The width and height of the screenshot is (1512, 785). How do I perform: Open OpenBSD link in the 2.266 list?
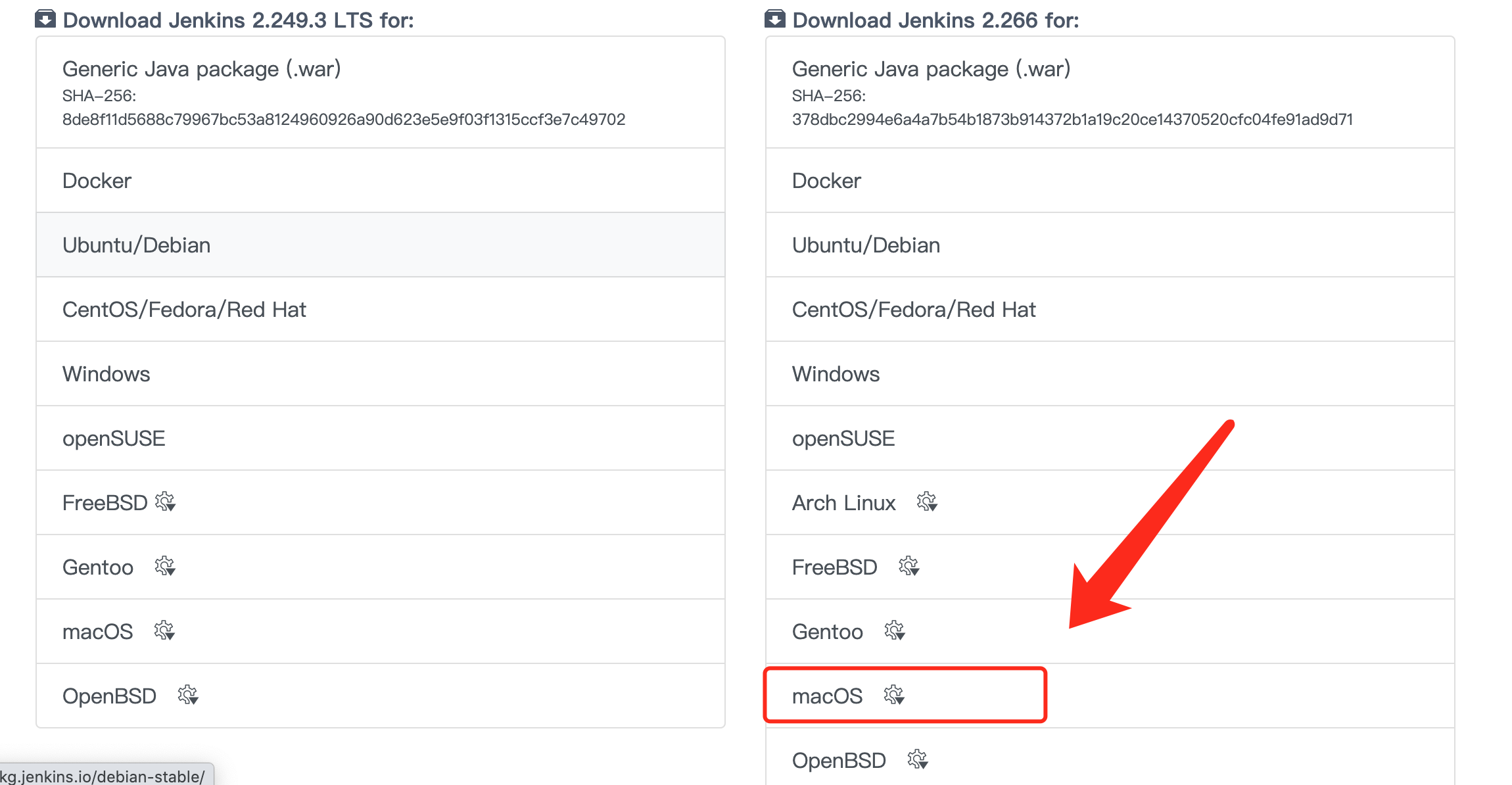point(1110,757)
